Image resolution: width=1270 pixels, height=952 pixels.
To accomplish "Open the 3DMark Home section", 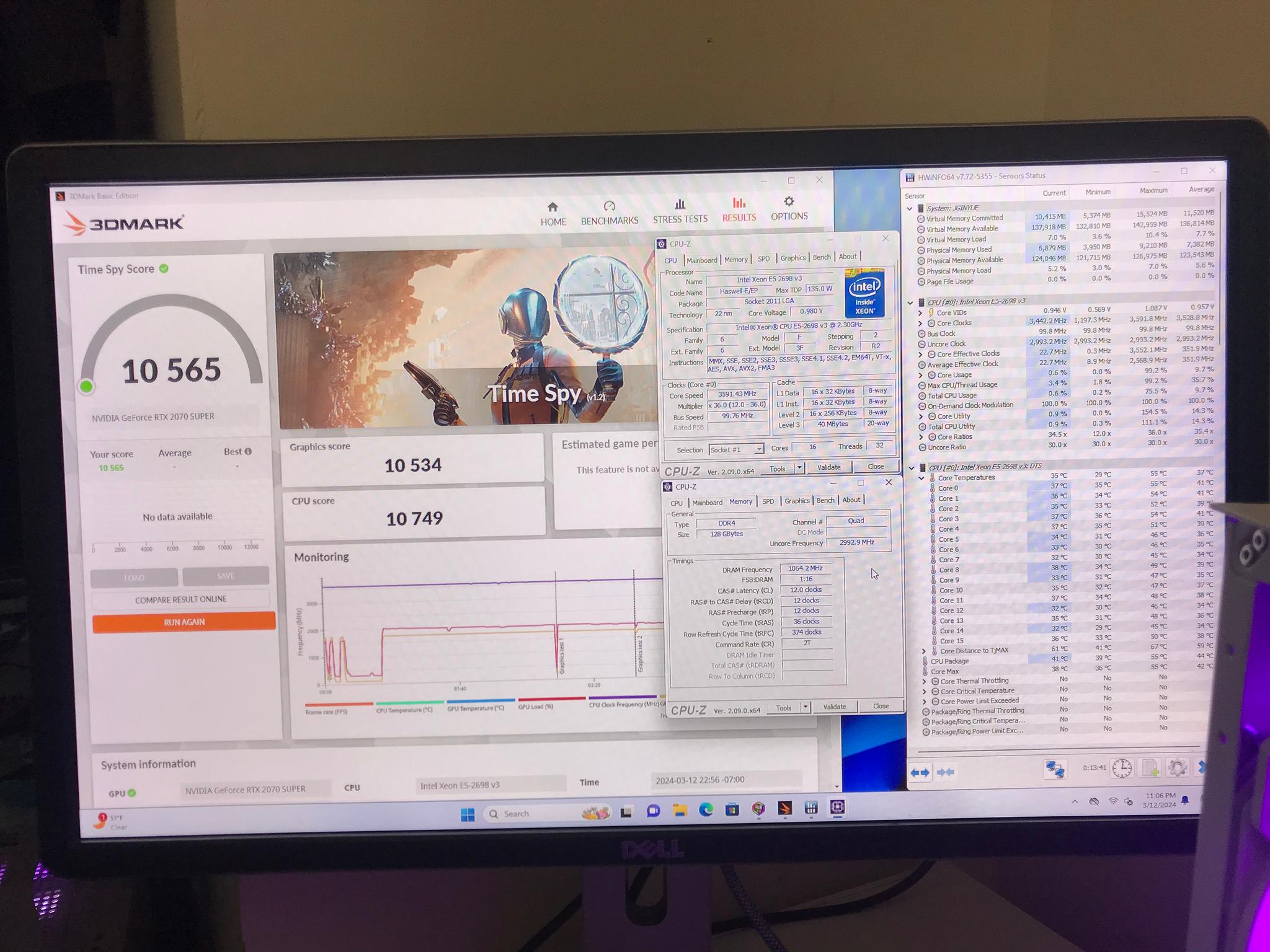I will (553, 214).
